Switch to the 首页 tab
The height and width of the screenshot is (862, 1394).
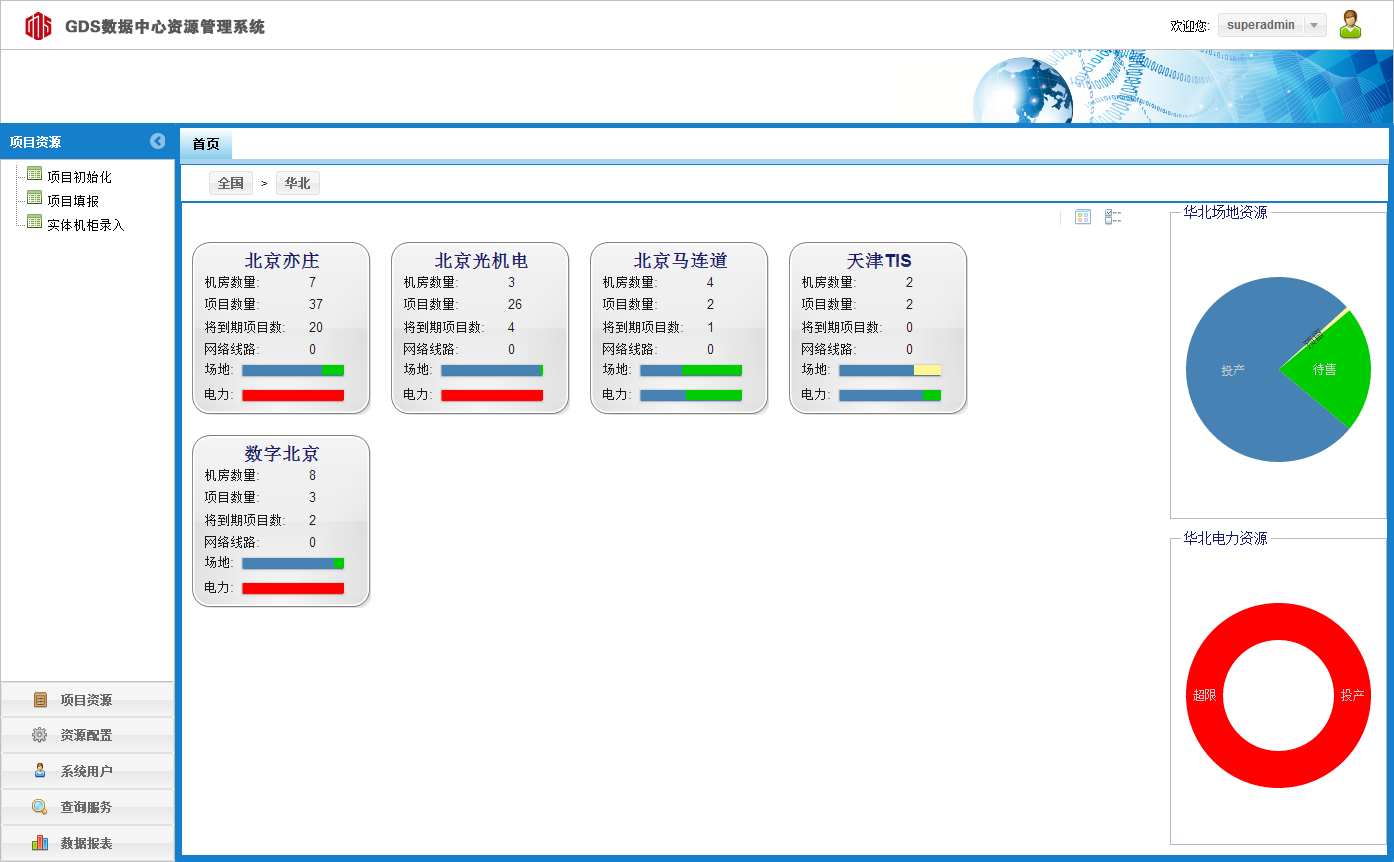pyautogui.click(x=206, y=144)
